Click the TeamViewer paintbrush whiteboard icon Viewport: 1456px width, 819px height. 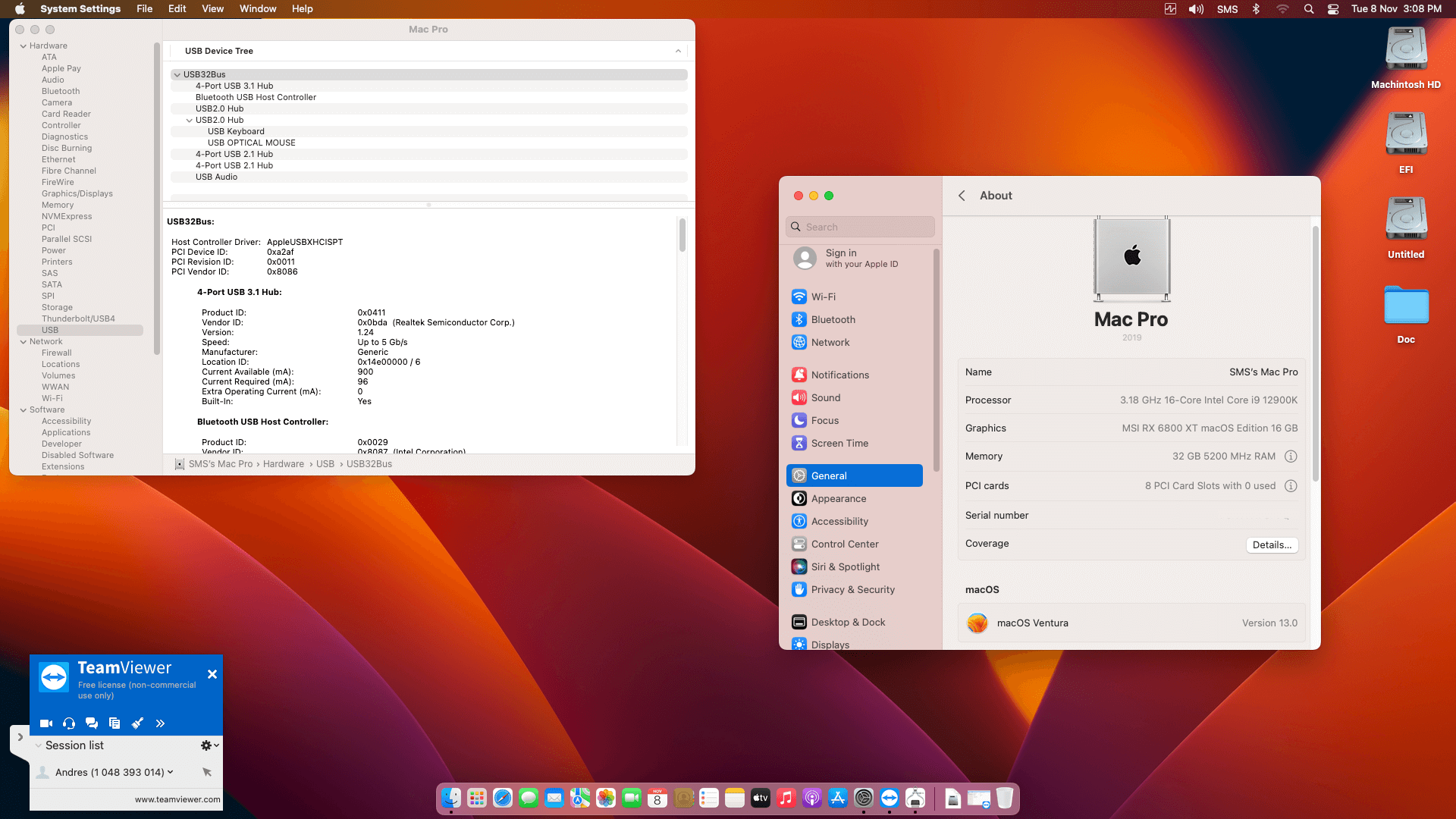137,723
